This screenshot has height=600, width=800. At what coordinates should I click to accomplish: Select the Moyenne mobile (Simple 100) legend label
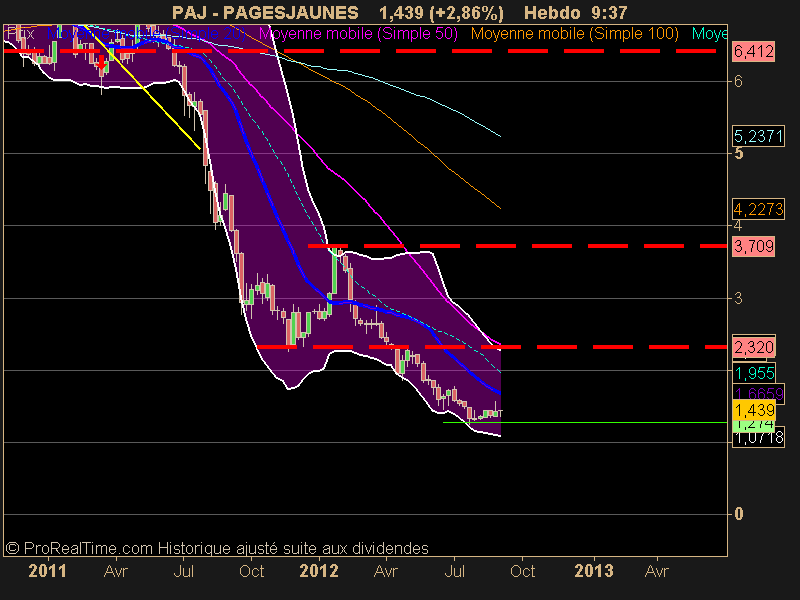(x=574, y=34)
